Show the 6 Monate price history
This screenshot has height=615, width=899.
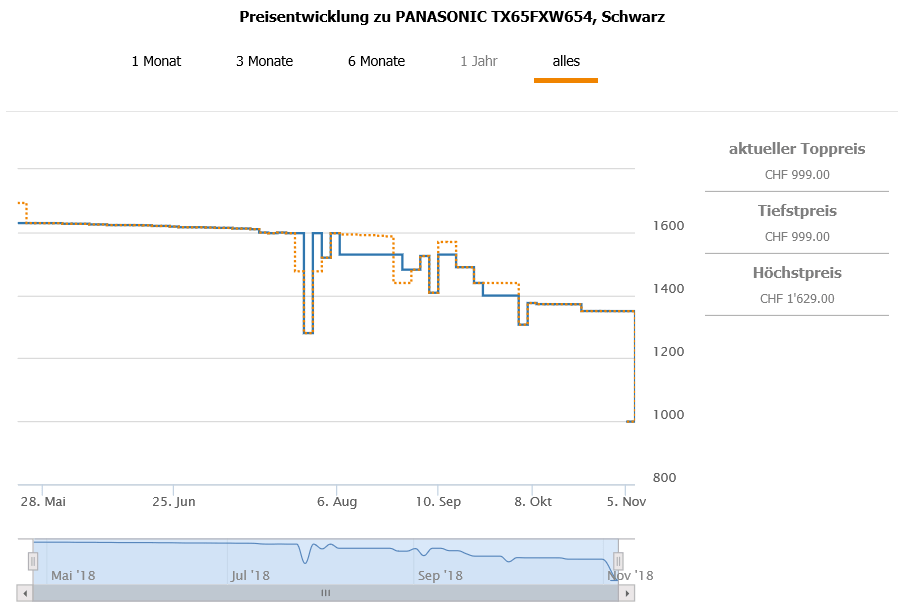coord(376,61)
